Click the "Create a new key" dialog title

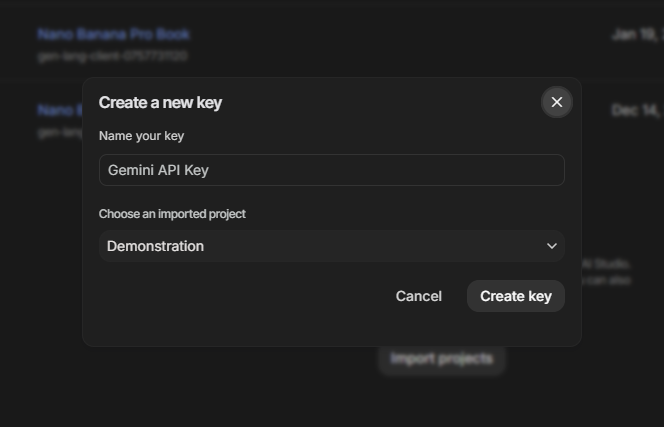(160, 102)
